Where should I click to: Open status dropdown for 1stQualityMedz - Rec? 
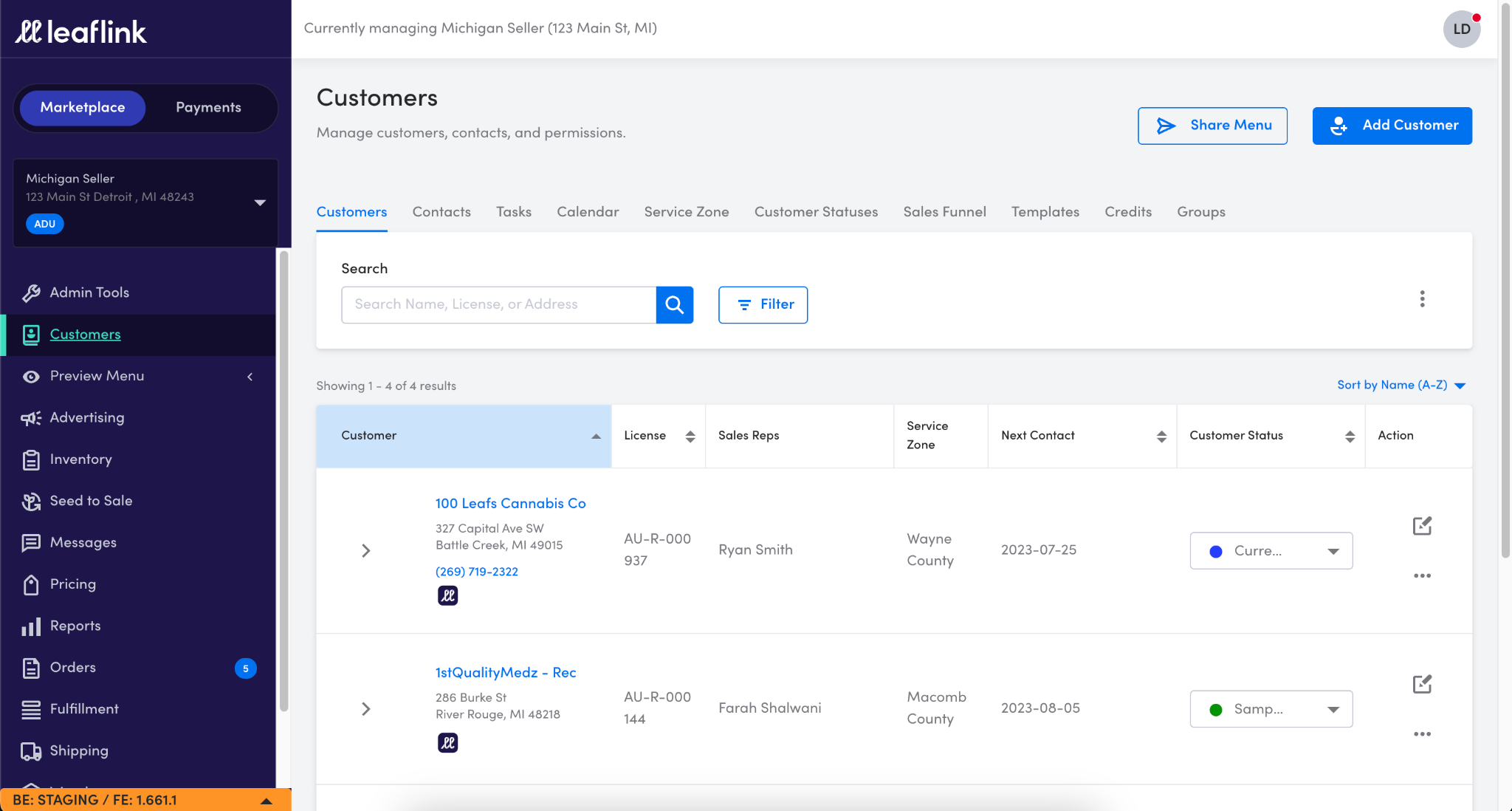point(1271,708)
